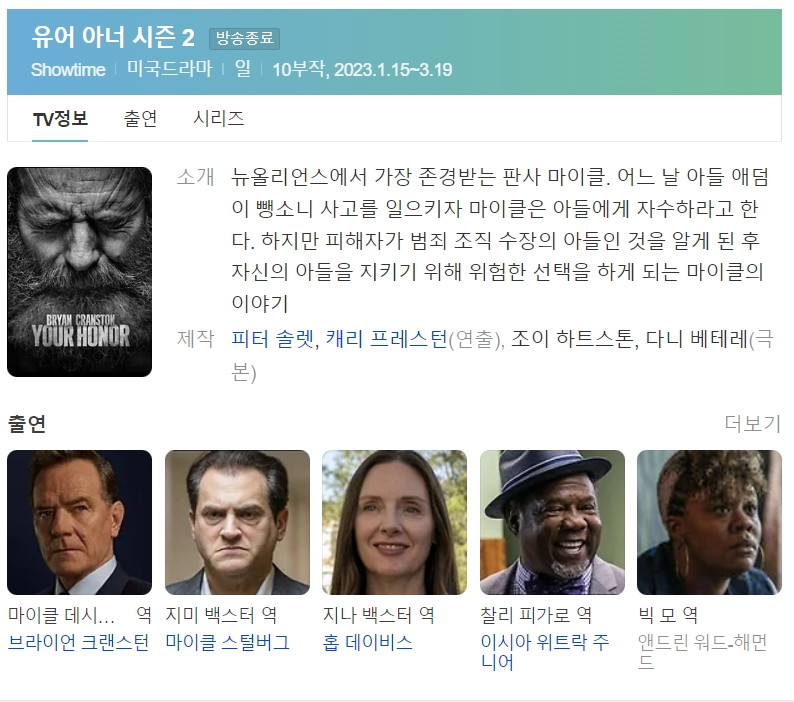This screenshot has width=794, height=702.
Task: Expand cast list with 더보기
Action: [x=752, y=423]
